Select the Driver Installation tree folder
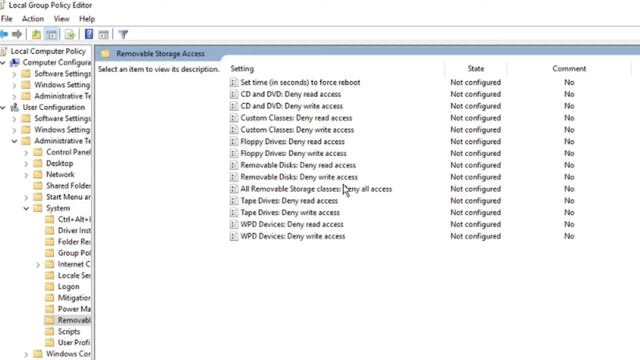Image resolution: width=640 pixels, height=360 pixels. (x=74, y=230)
